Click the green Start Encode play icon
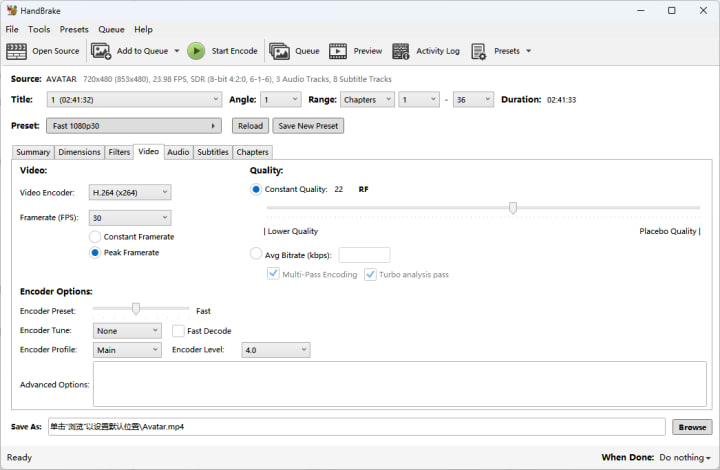Screen dimensions: 720x470 [x=196, y=51]
